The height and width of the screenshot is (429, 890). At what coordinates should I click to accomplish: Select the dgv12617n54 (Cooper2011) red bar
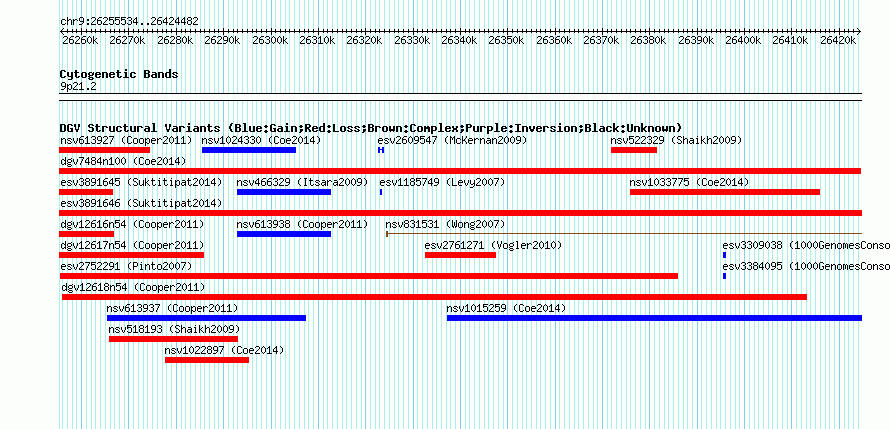(x=131, y=255)
